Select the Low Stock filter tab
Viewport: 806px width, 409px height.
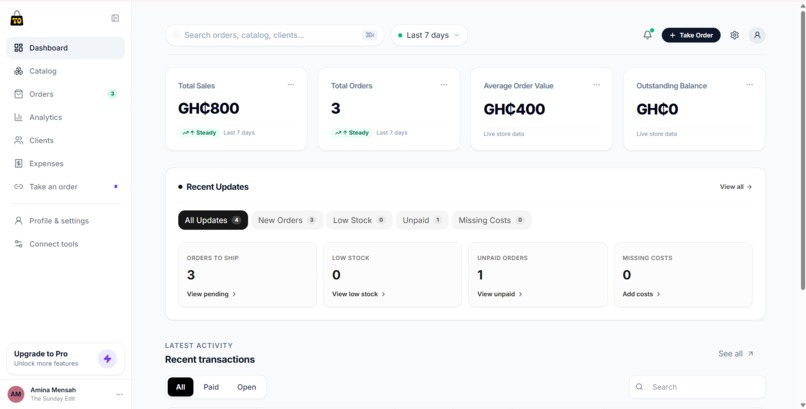pyautogui.click(x=359, y=220)
